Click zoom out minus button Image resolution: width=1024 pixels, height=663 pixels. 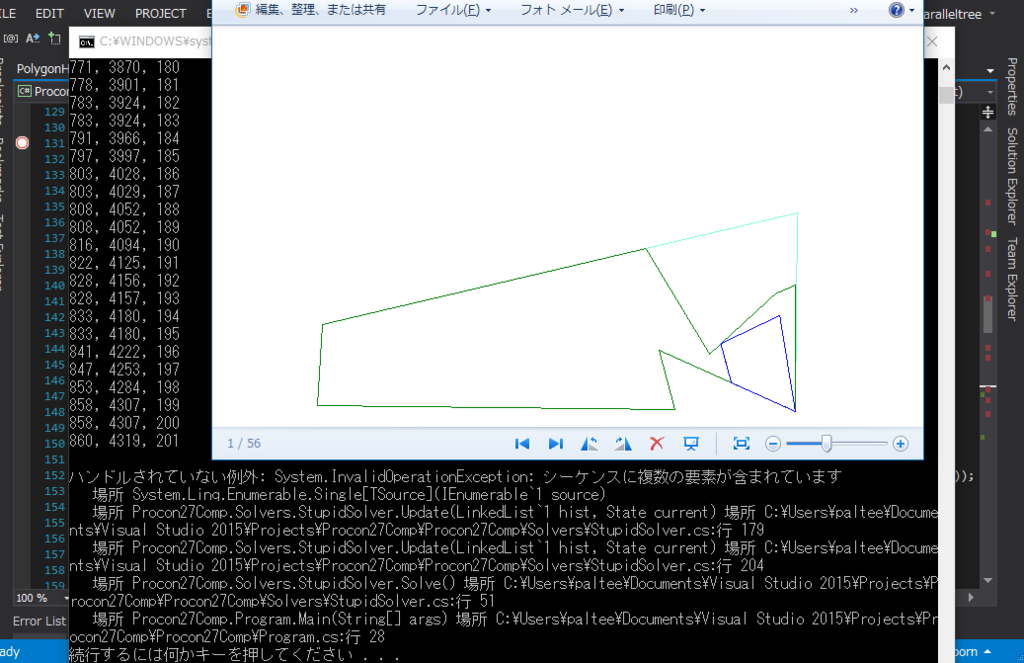(773, 443)
